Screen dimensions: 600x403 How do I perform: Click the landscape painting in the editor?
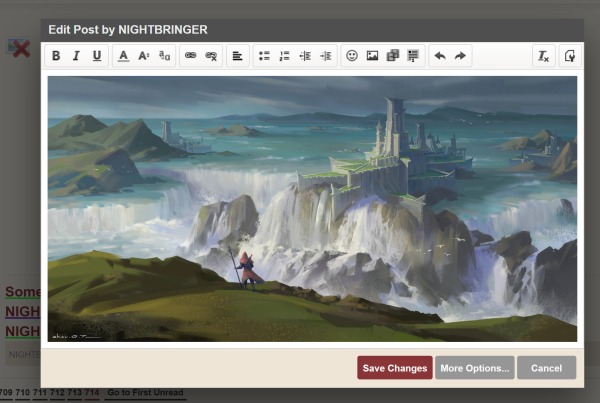(312, 208)
